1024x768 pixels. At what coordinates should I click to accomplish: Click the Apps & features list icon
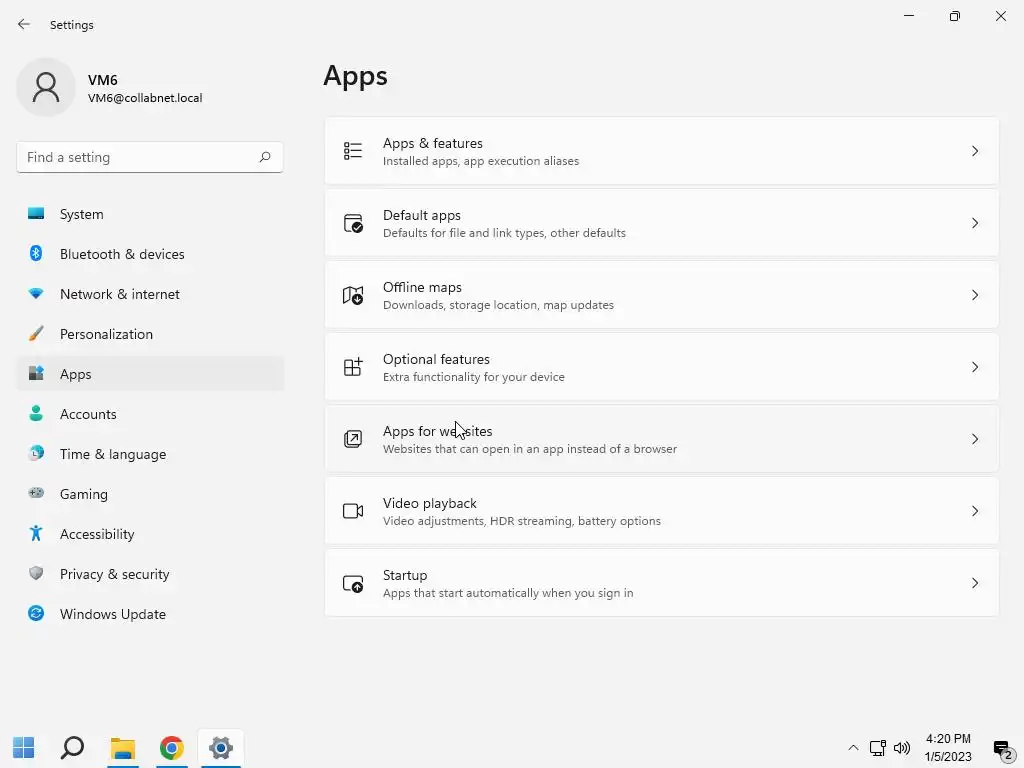tap(353, 151)
